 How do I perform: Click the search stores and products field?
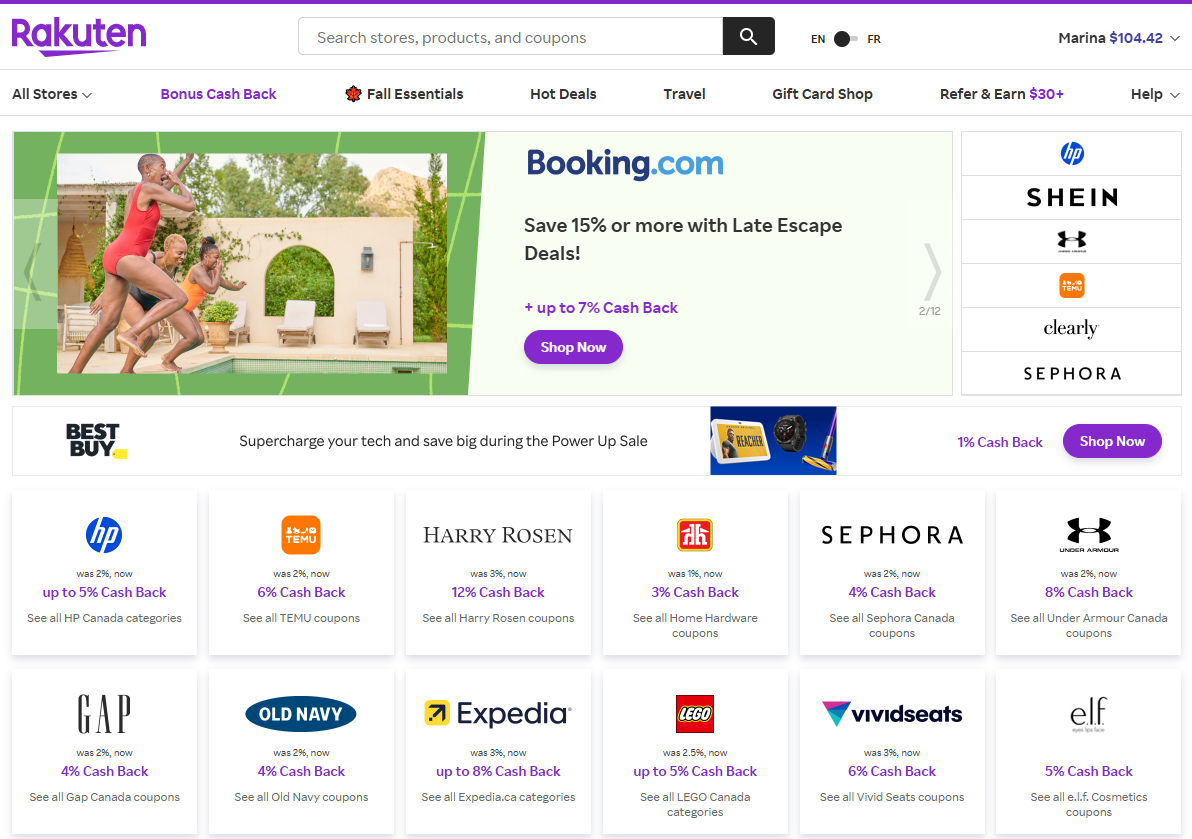(510, 37)
